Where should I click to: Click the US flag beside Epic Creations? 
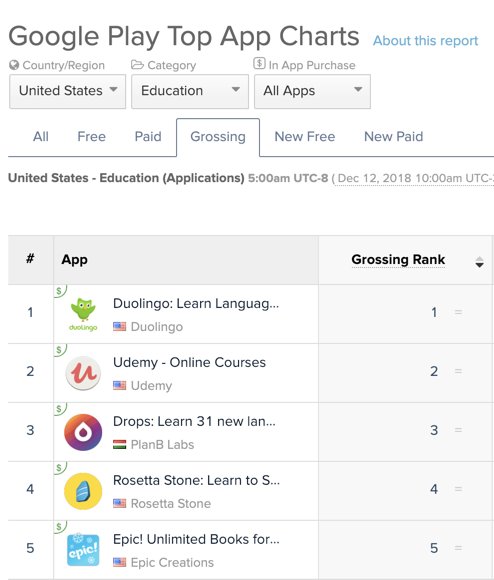coord(119,562)
